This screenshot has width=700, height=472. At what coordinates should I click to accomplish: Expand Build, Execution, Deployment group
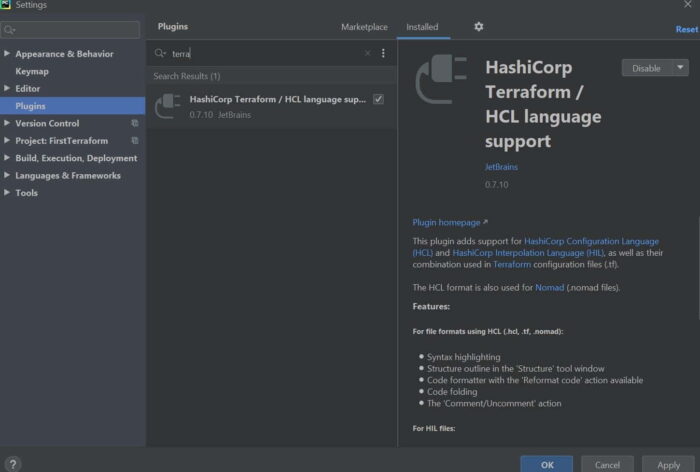click(x=7, y=158)
